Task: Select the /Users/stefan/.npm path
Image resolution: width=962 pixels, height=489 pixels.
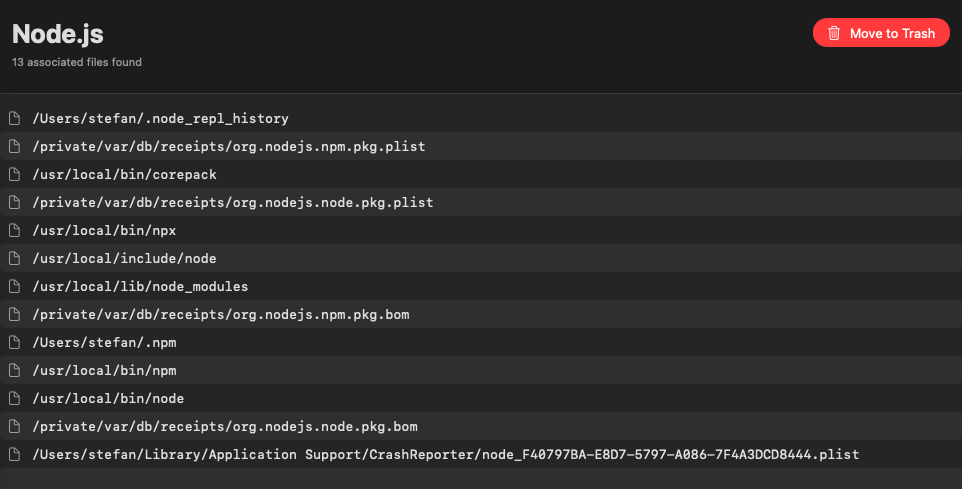Action: tap(104, 342)
